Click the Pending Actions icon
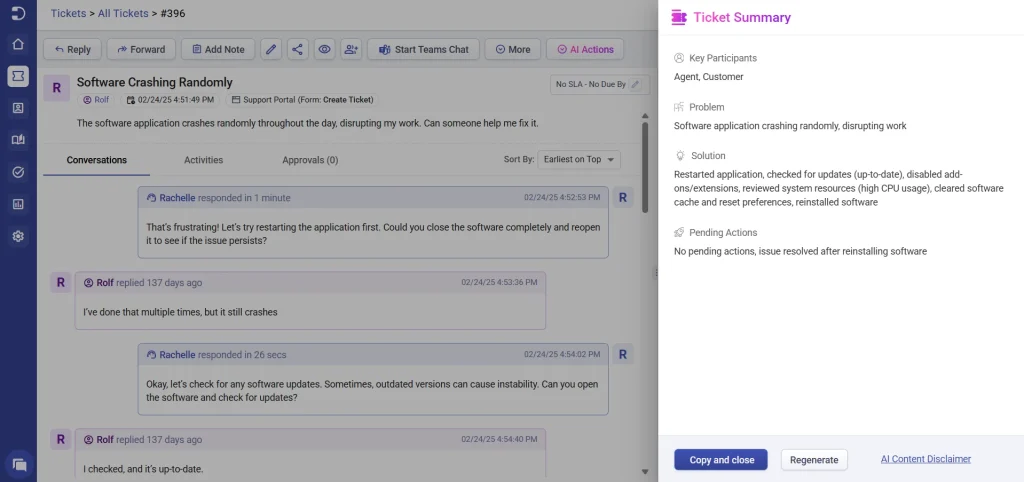The height and width of the screenshot is (482, 1024). point(679,233)
